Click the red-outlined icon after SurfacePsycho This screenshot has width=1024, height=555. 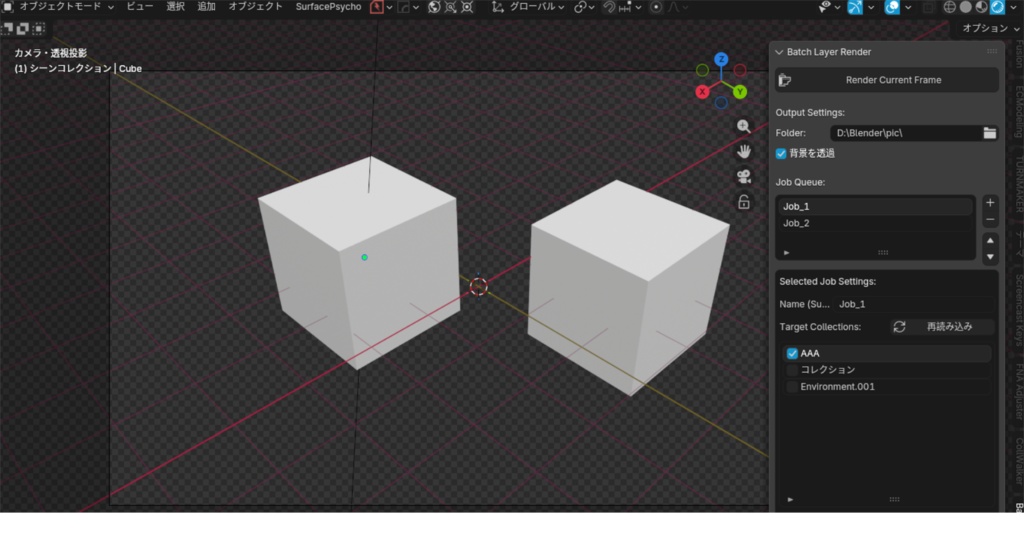point(377,7)
